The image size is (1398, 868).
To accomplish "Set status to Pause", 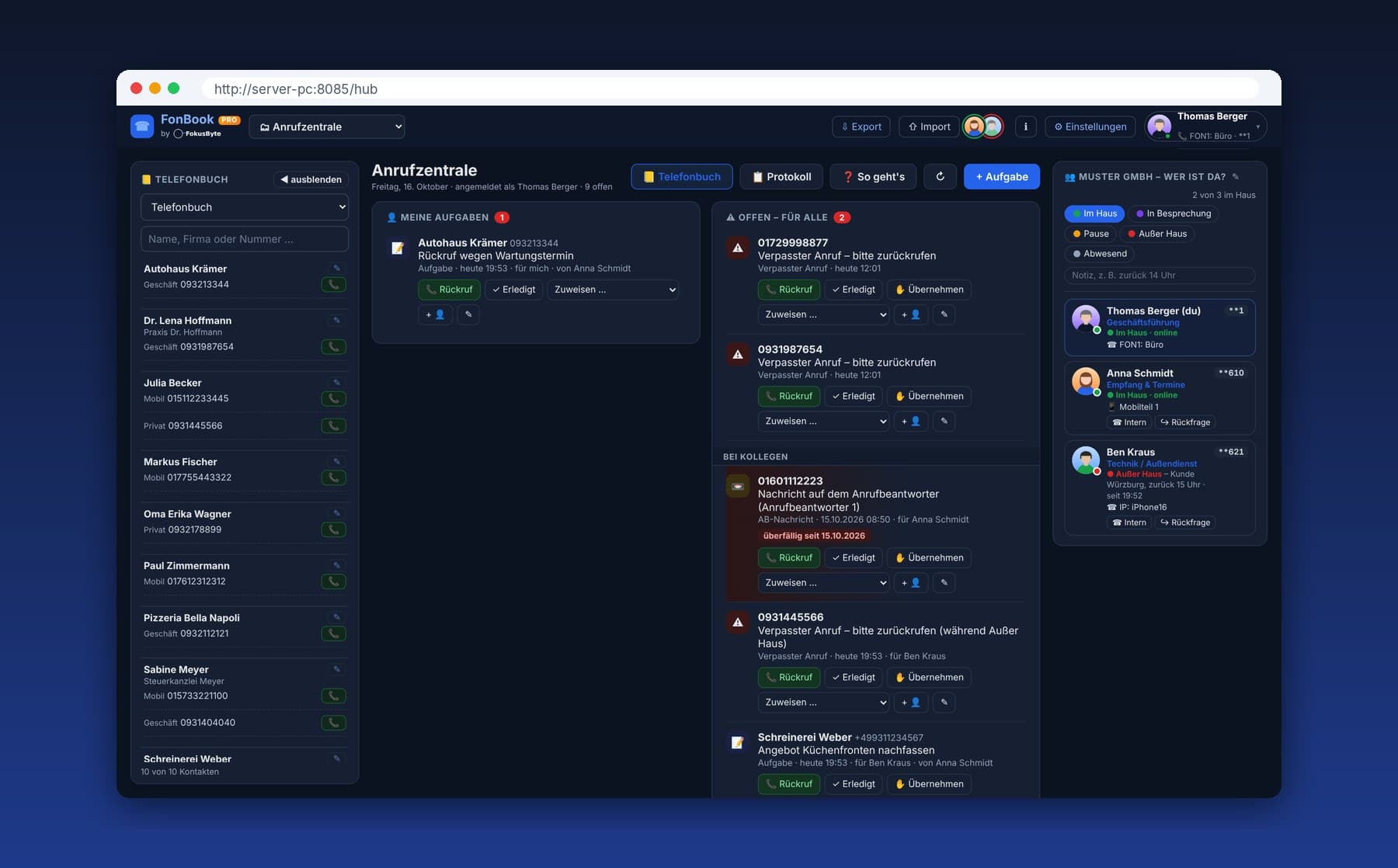I will click(1090, 234).
